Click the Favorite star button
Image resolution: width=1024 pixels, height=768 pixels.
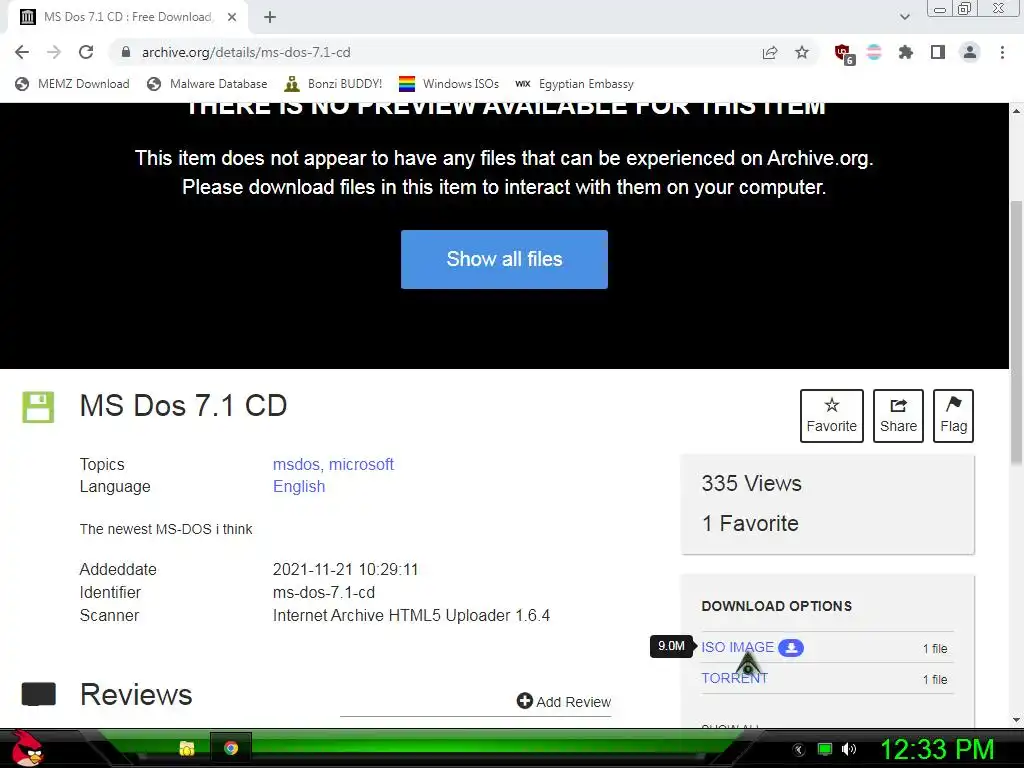(831, 416)
